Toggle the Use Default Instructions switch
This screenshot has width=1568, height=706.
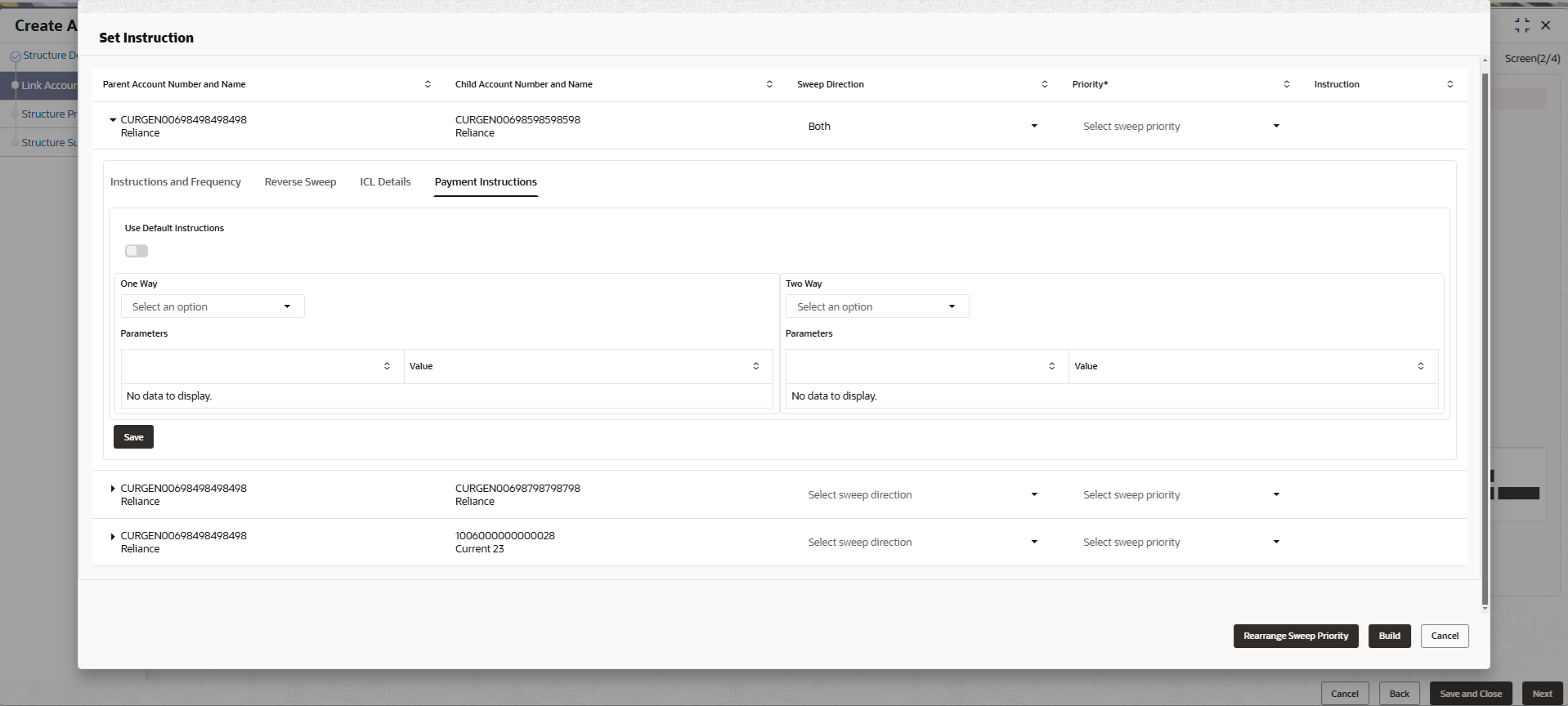tap(137, 251)
